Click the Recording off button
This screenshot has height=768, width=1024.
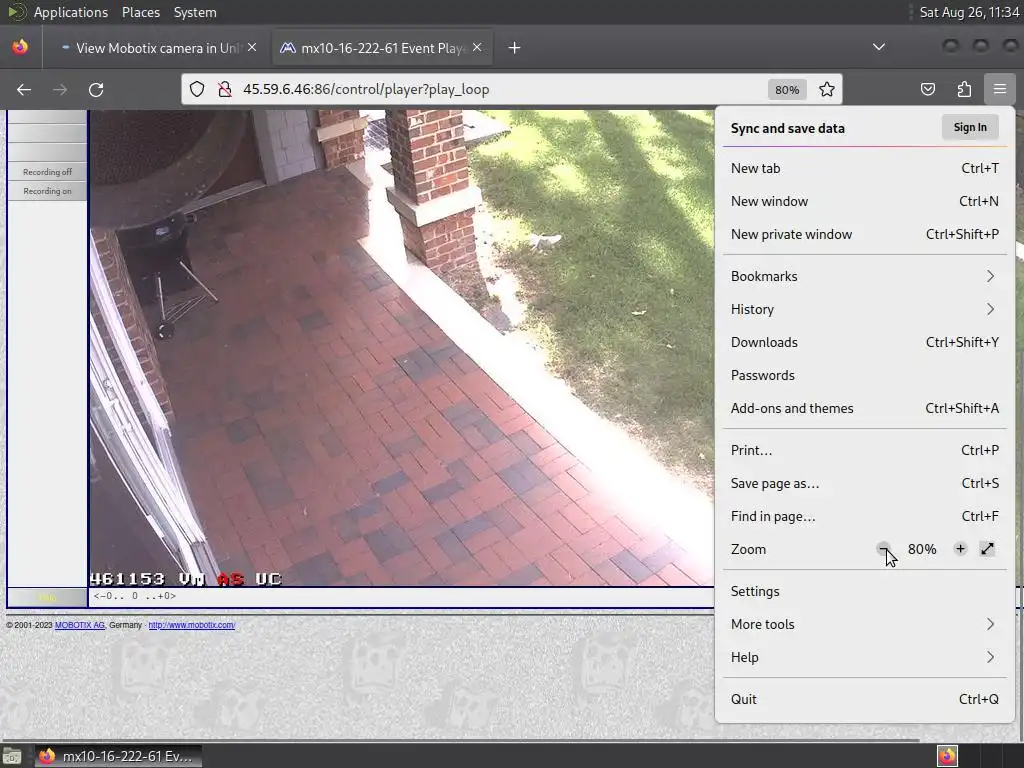[47, 172]
